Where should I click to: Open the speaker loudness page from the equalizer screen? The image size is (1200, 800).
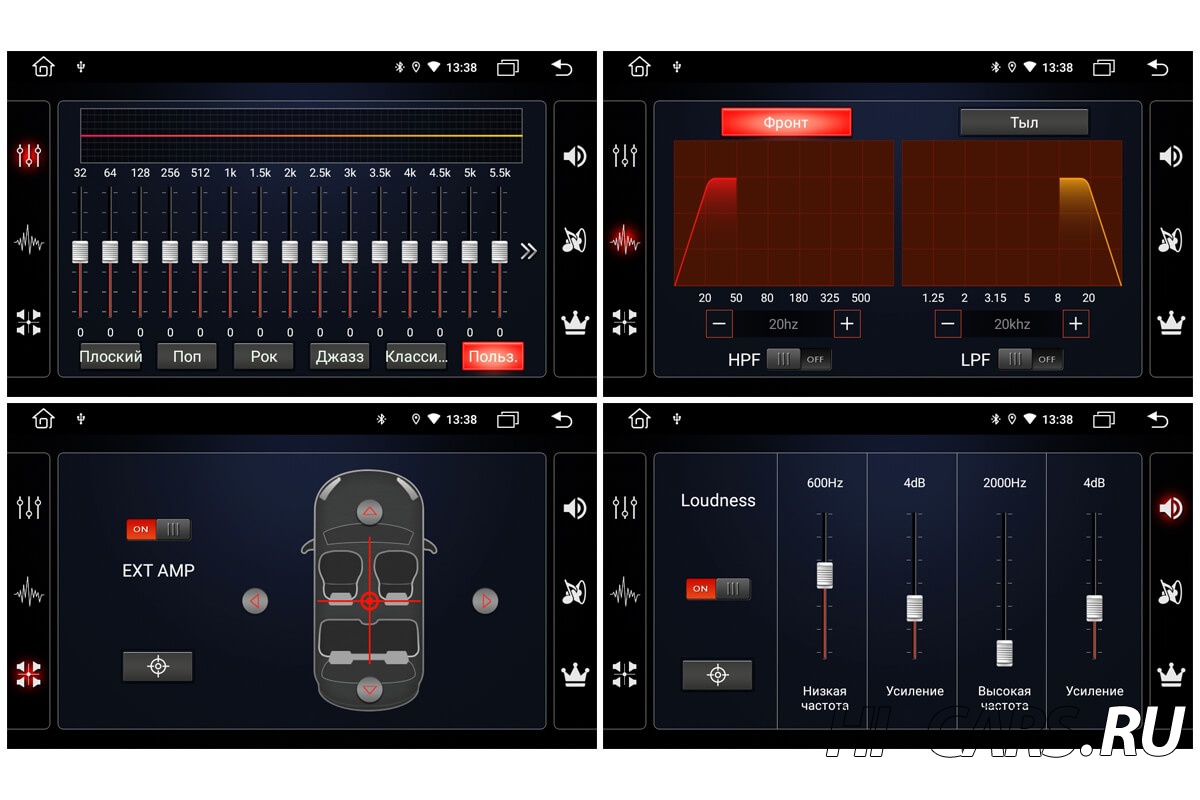[x=574, y=156]
